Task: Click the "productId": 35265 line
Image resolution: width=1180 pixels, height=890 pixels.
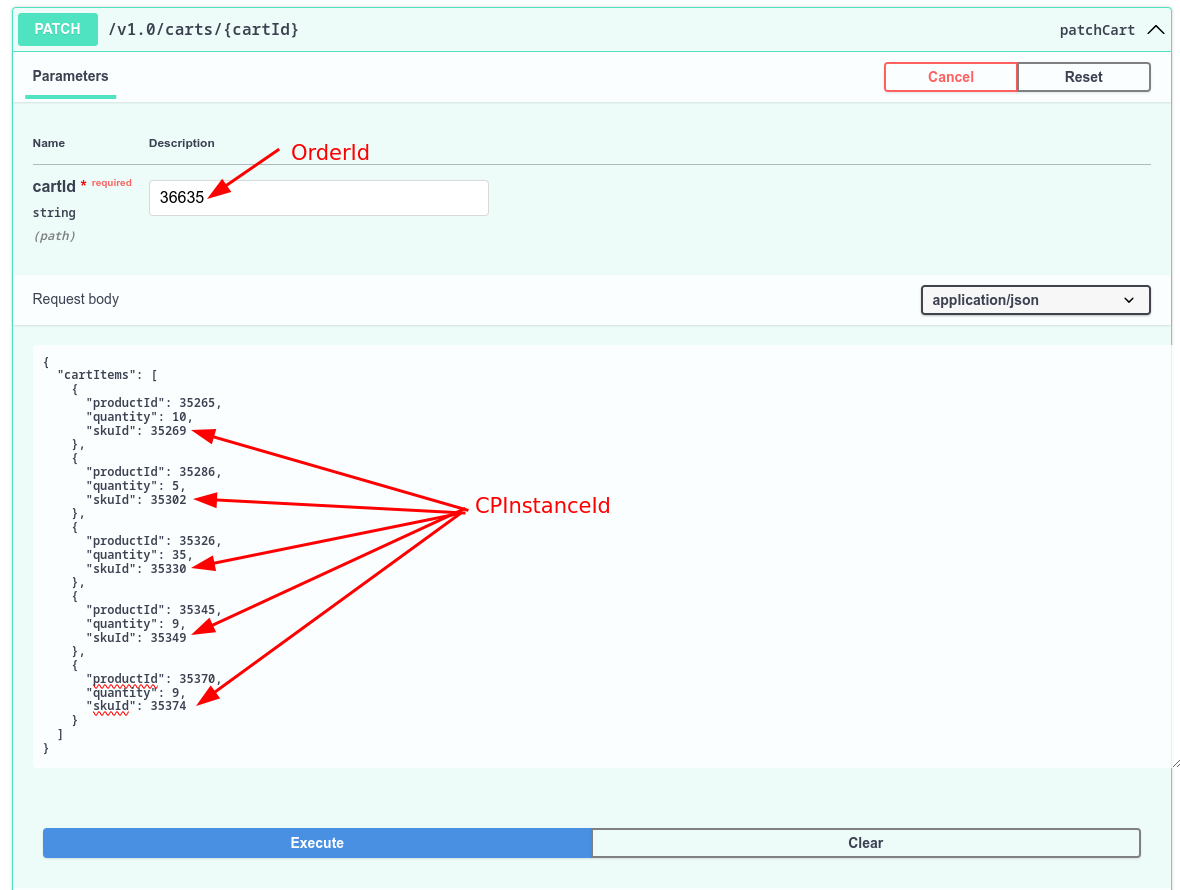Action: click(154, 402)
